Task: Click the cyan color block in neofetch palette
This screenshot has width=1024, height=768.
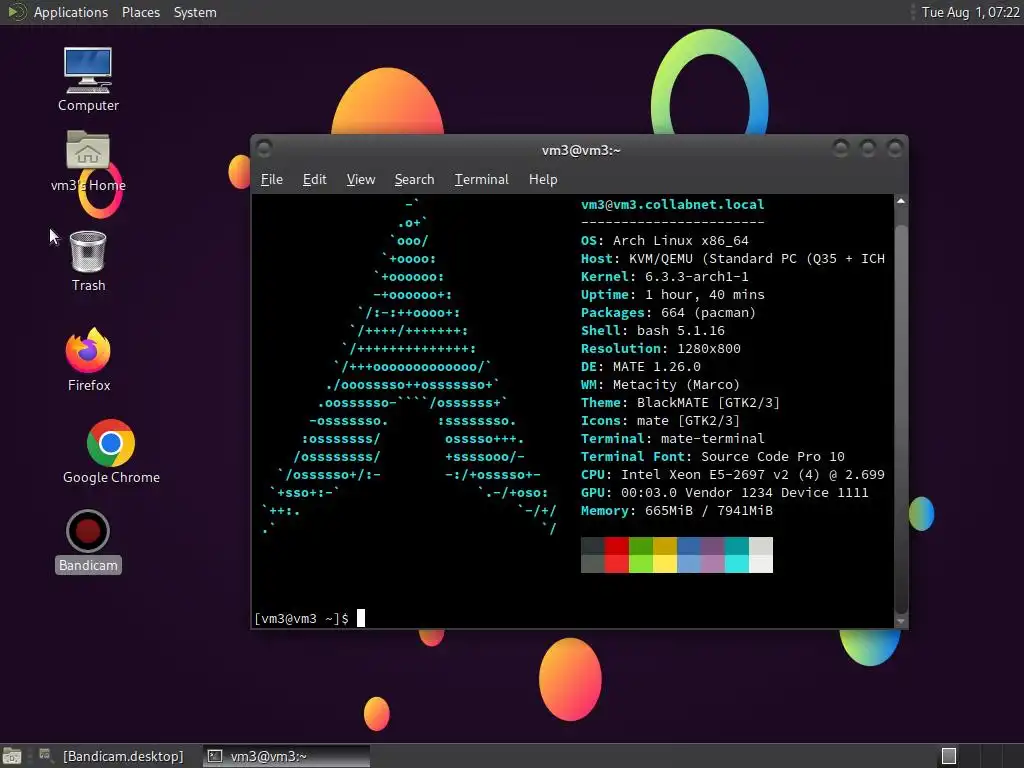Action: tap(737, 554)
